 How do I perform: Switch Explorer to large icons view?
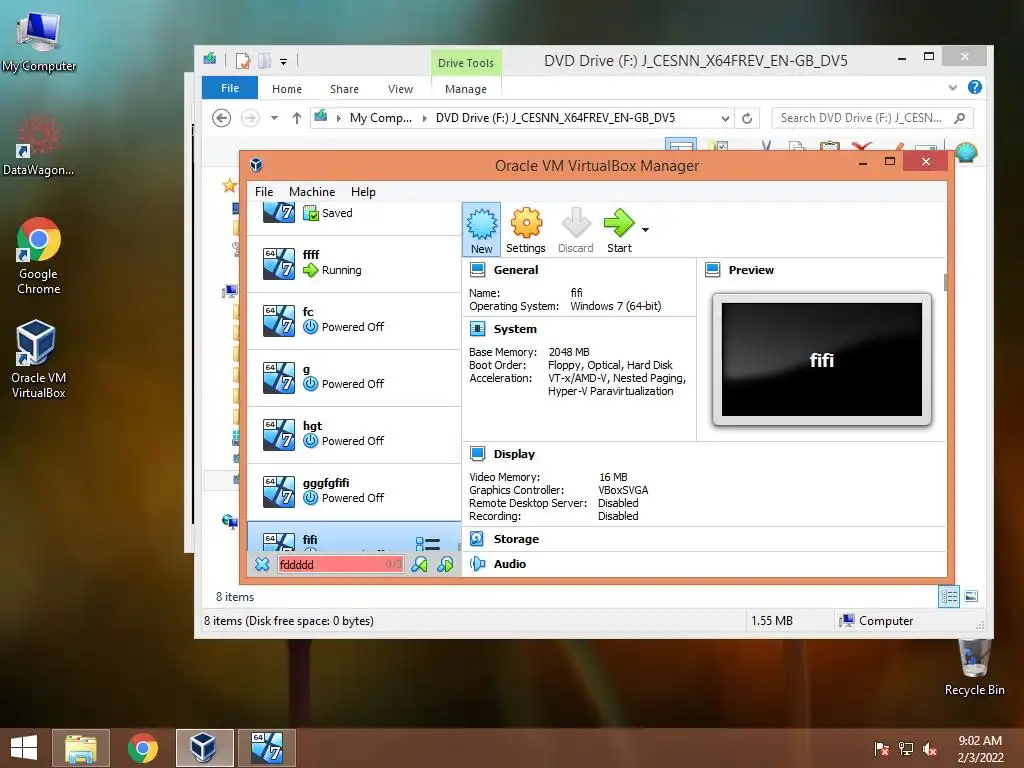coord(971,596)
